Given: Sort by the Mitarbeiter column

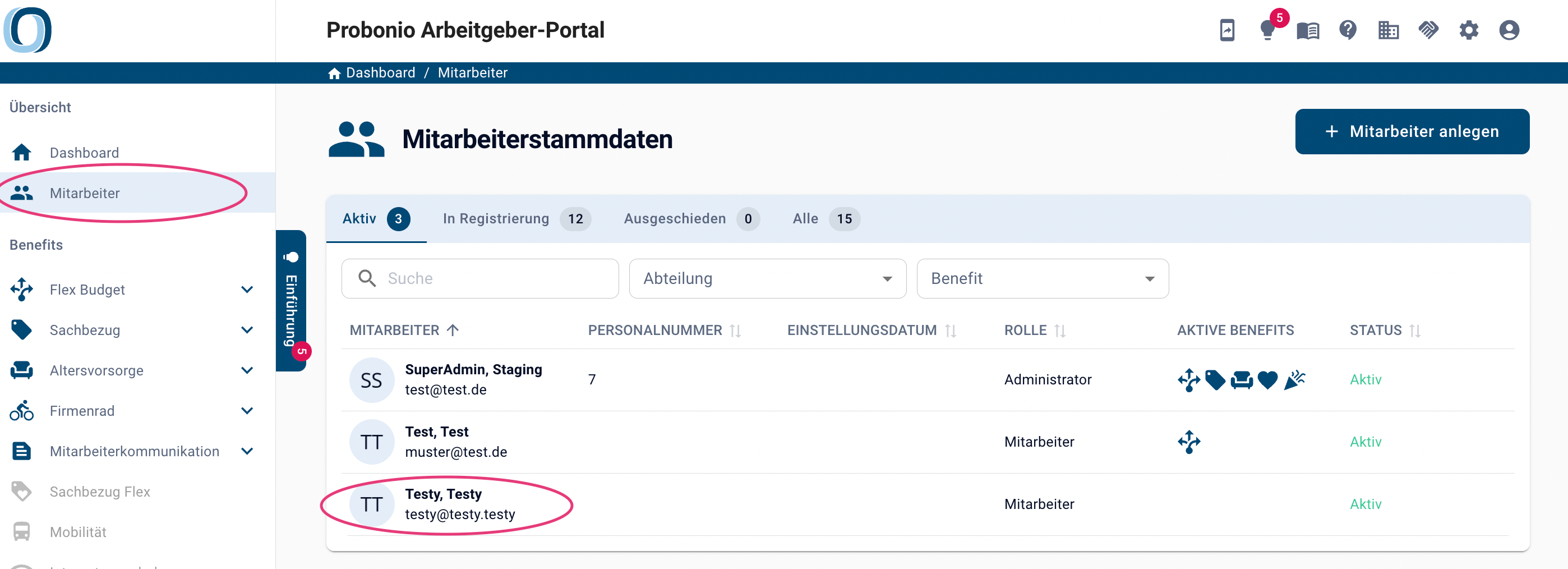Looking at the screenshot, I should (x=404, y=329).
